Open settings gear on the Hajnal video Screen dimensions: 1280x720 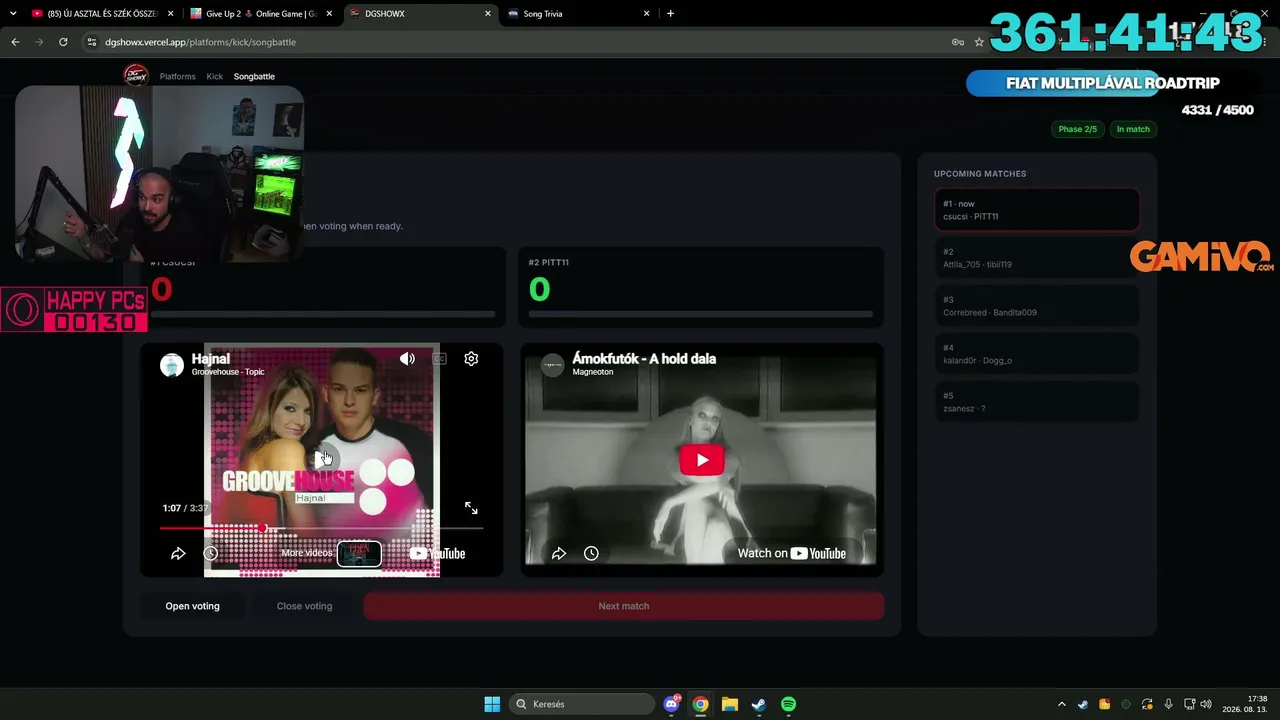(x=471, y=358)
